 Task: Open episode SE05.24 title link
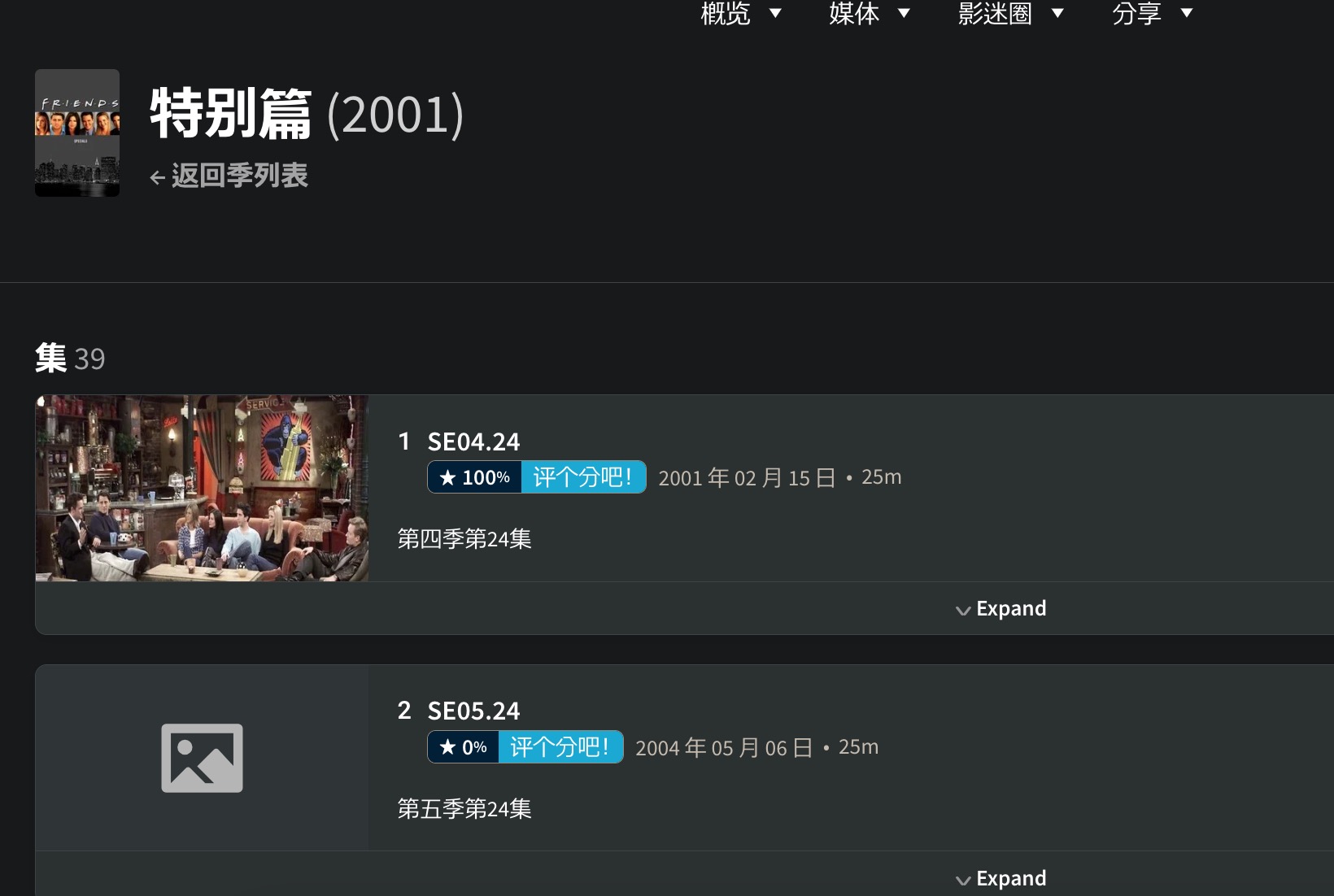point(473,711)
